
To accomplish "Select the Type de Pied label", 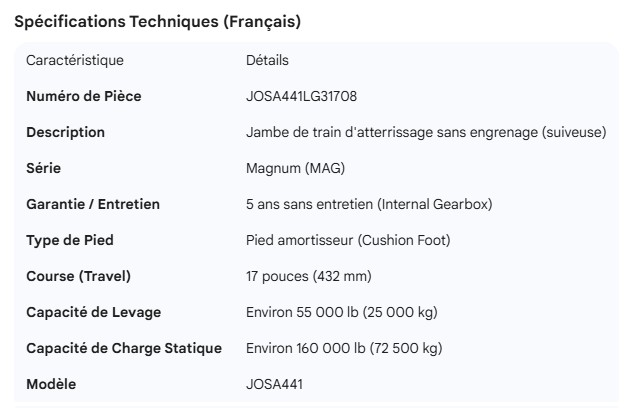I will click(x=70, y=240).
